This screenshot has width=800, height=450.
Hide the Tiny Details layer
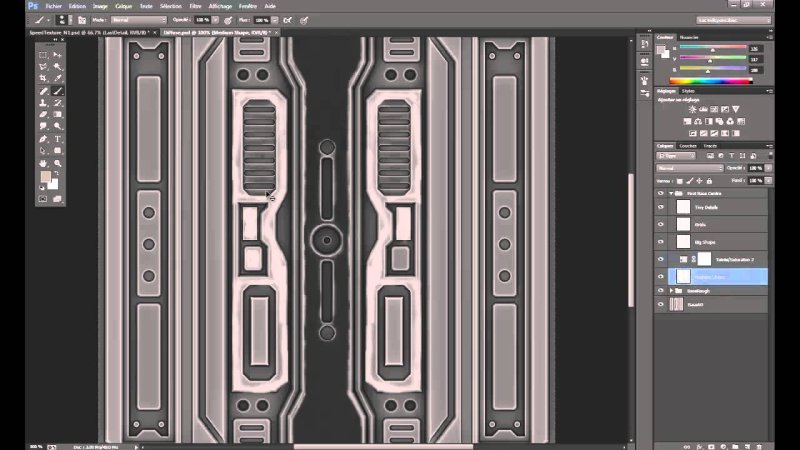point(661,207)
